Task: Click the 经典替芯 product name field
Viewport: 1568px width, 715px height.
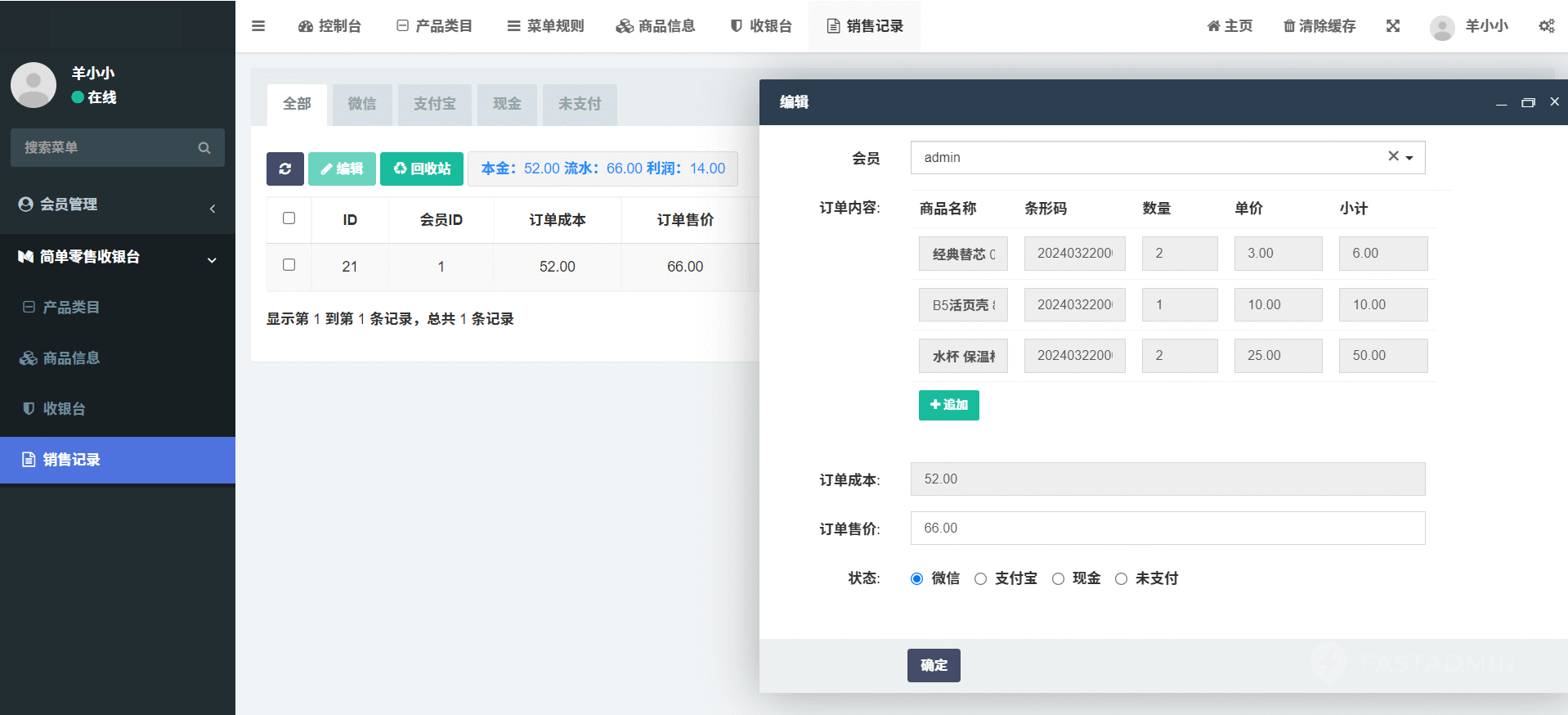Action: click(x=963, y=254)
